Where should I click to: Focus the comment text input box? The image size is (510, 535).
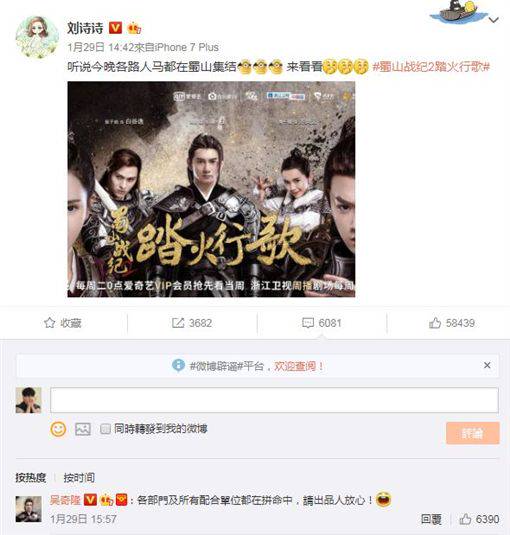pos(274,400)
